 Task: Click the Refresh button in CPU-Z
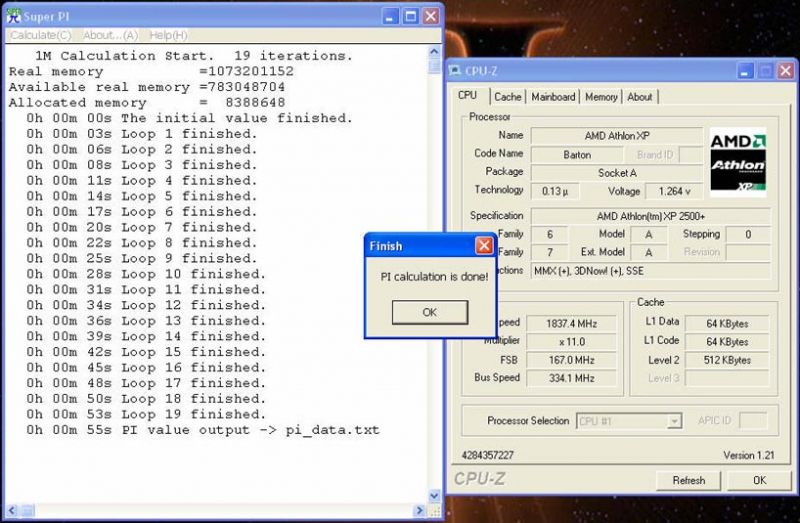688,481
